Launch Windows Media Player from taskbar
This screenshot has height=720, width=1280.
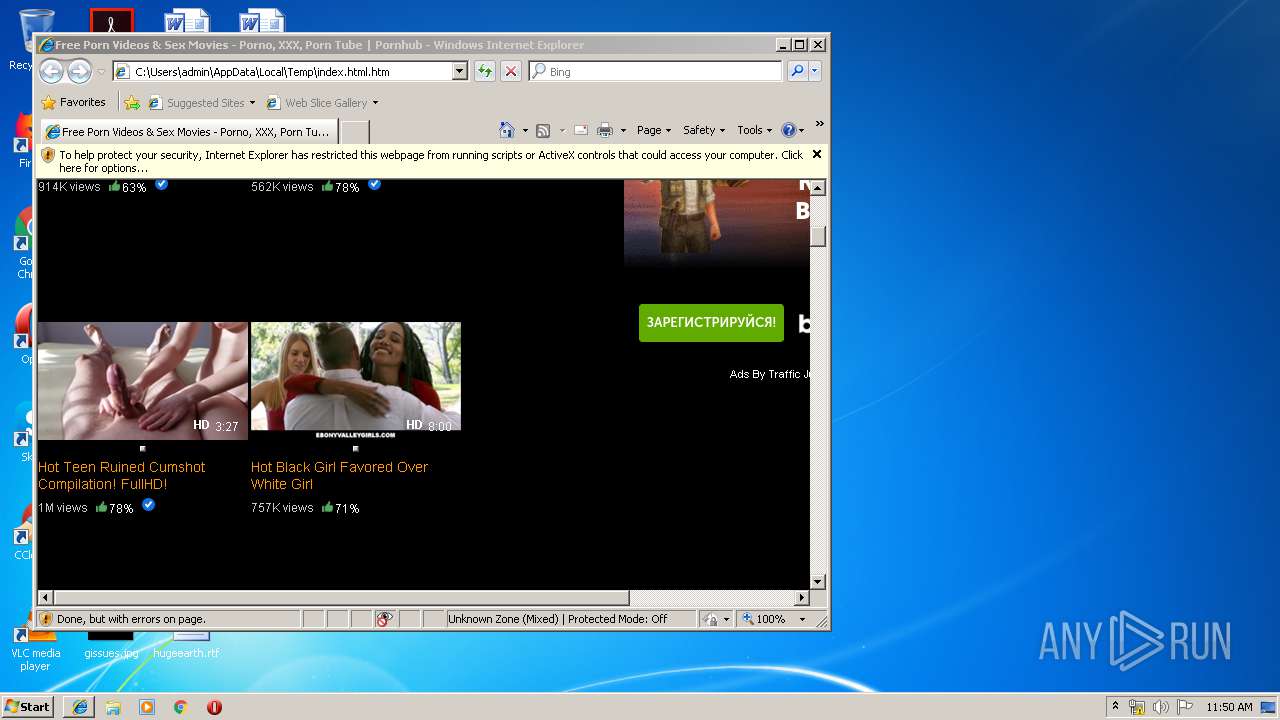(x=147, y=707)
